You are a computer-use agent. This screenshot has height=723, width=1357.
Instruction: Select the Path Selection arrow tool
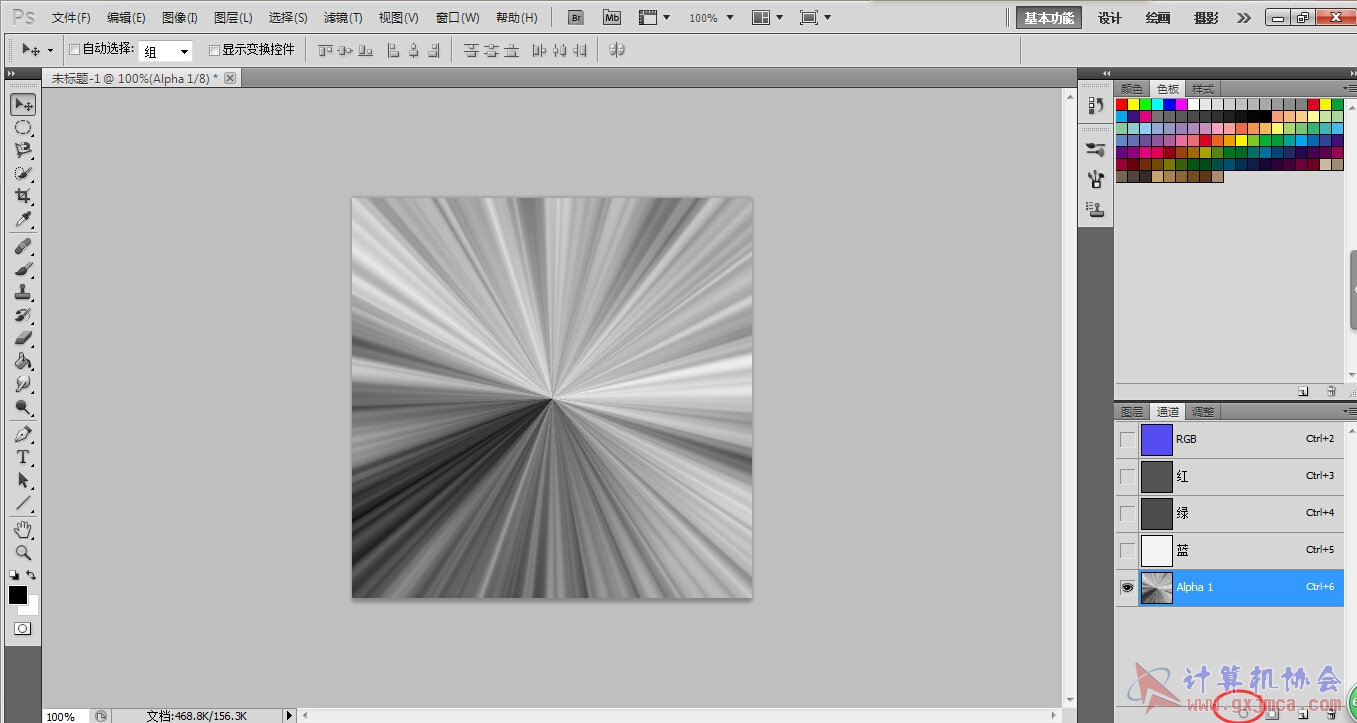23,481
